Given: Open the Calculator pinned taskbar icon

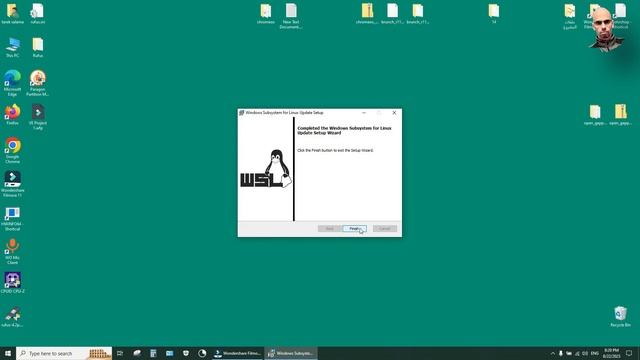Looking at the screenshot, I should [153, 353].
